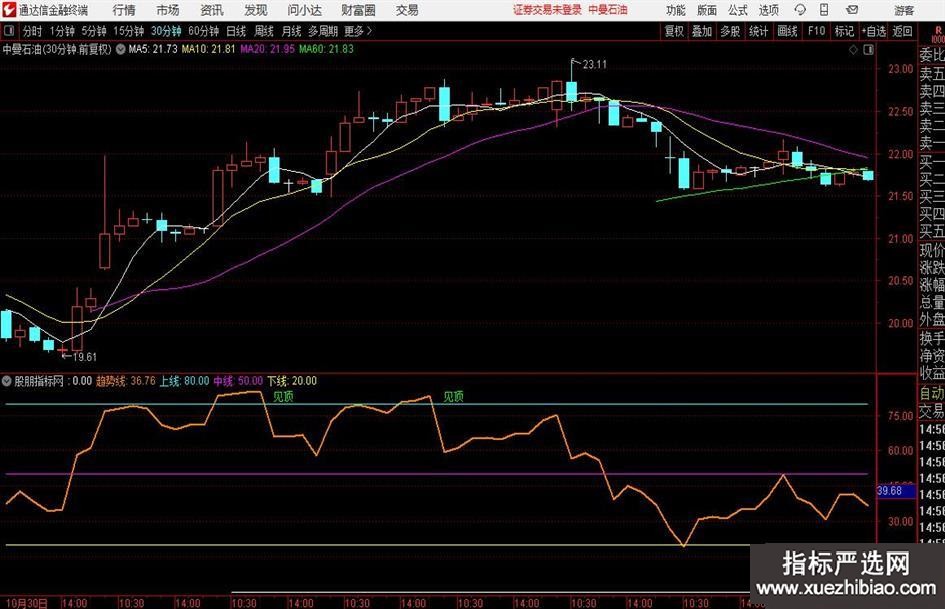Click the 19.61 low price marker
The width and height of the screenshot is (945, 609).
84,357
